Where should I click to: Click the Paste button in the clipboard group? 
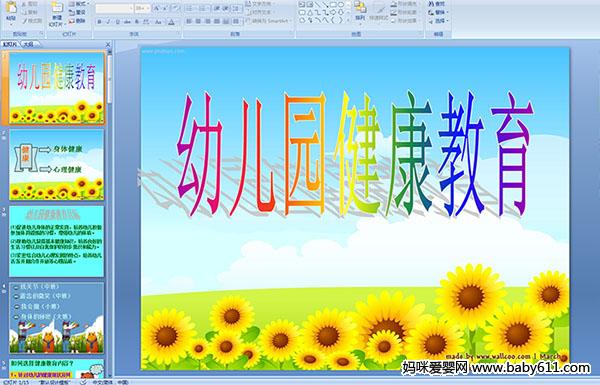(x=11, y=12)
